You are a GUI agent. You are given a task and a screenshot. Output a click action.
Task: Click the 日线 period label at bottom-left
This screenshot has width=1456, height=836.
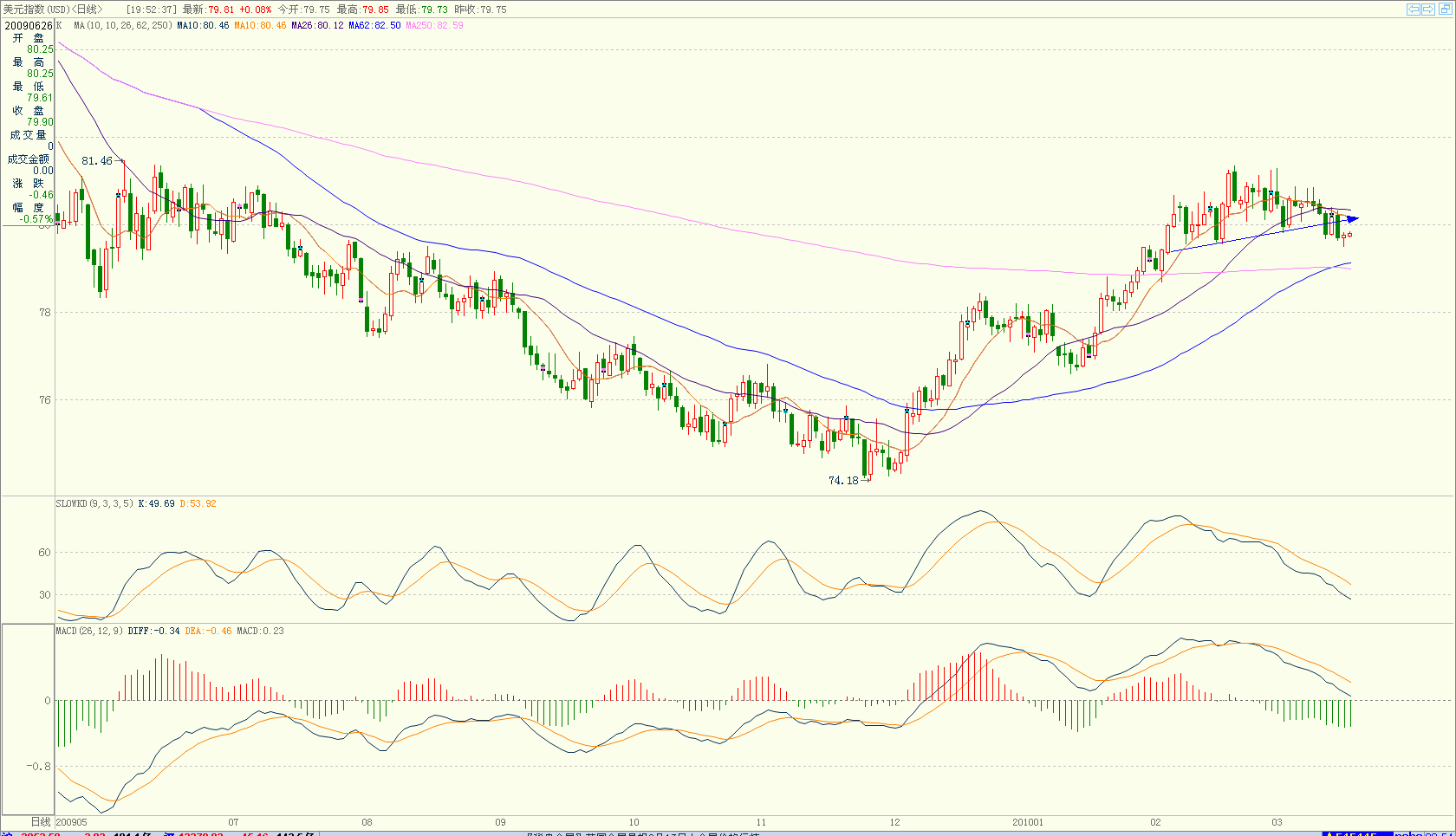coord(41,822)
